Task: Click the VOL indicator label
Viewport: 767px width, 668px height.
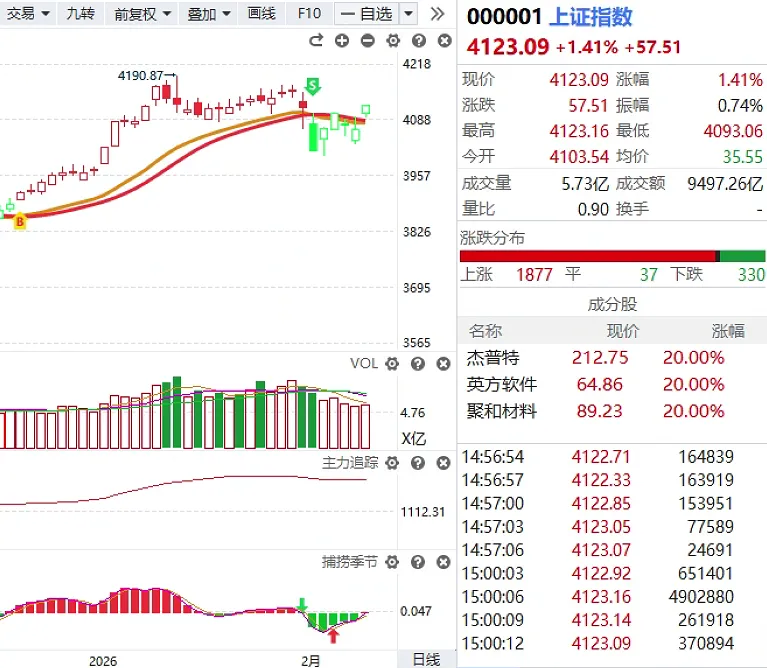Action: [x=364, y=363]
